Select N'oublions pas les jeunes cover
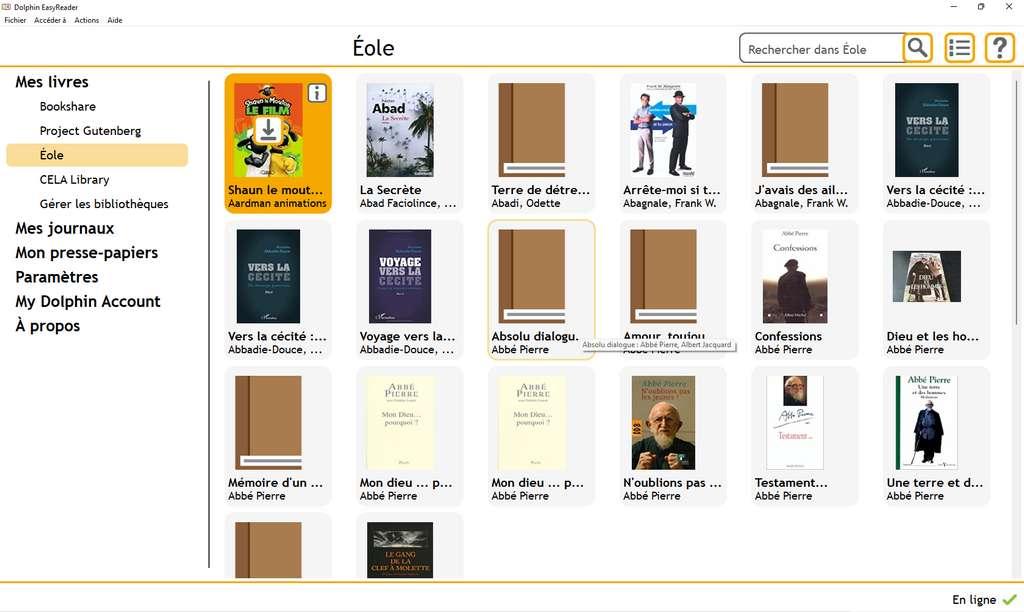The width and height of the screenshot is (1024, 612). (663, 423)
